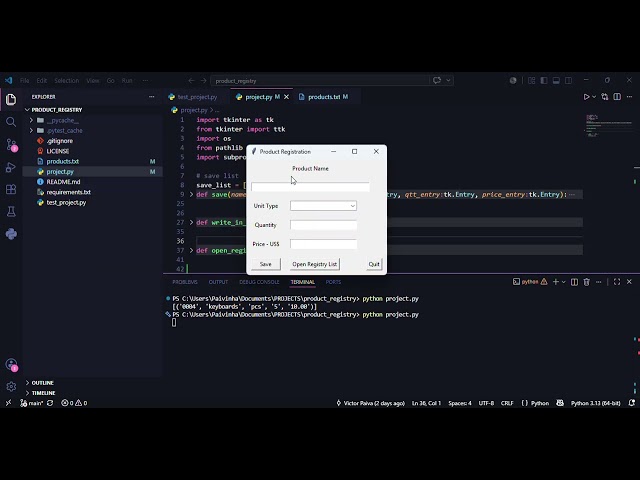Click the Quantity entry field
The height and width of the screenshot is (480, 640).
click(x=323, y=225)
